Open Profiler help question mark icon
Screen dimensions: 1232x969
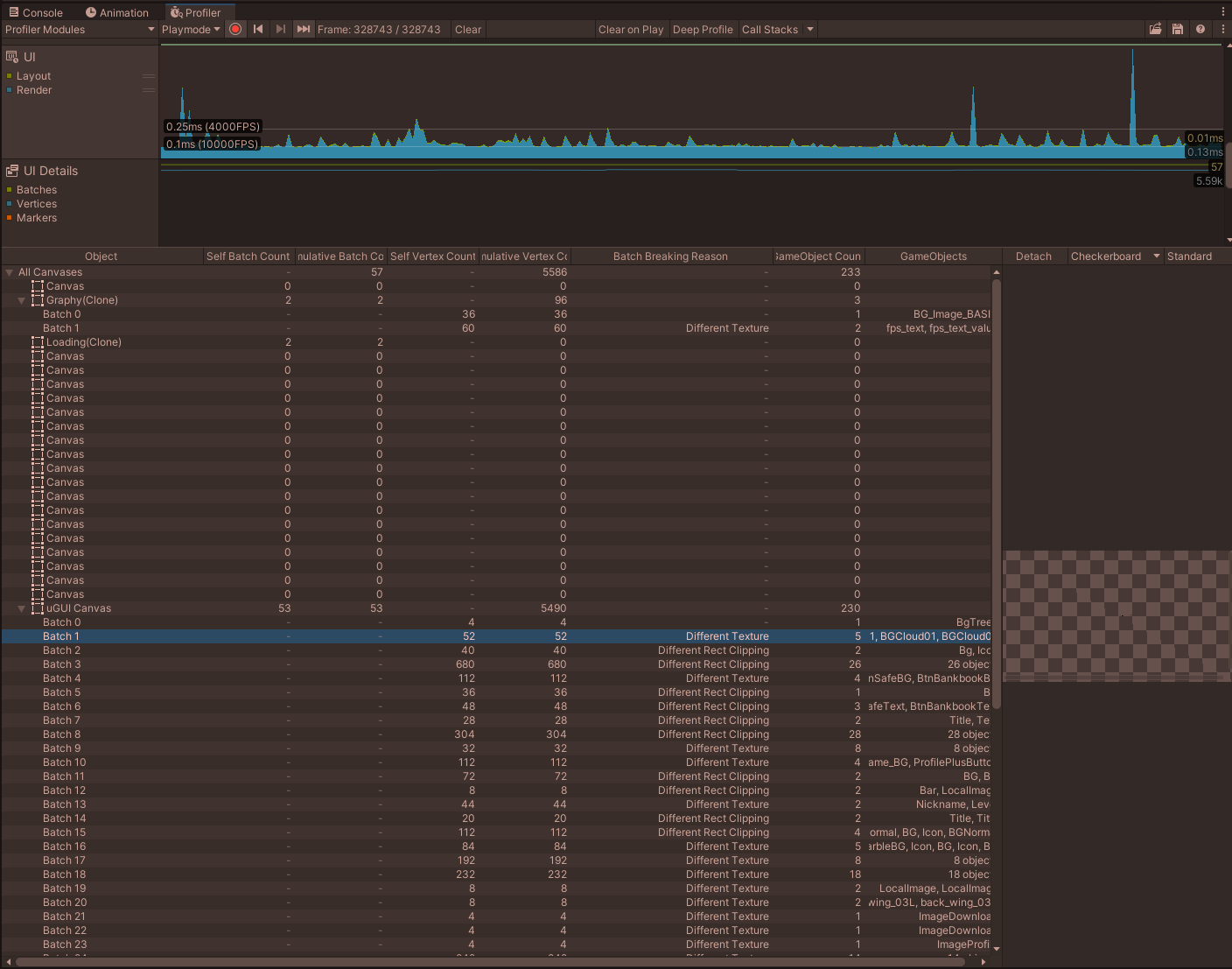tap(1200, 29)
